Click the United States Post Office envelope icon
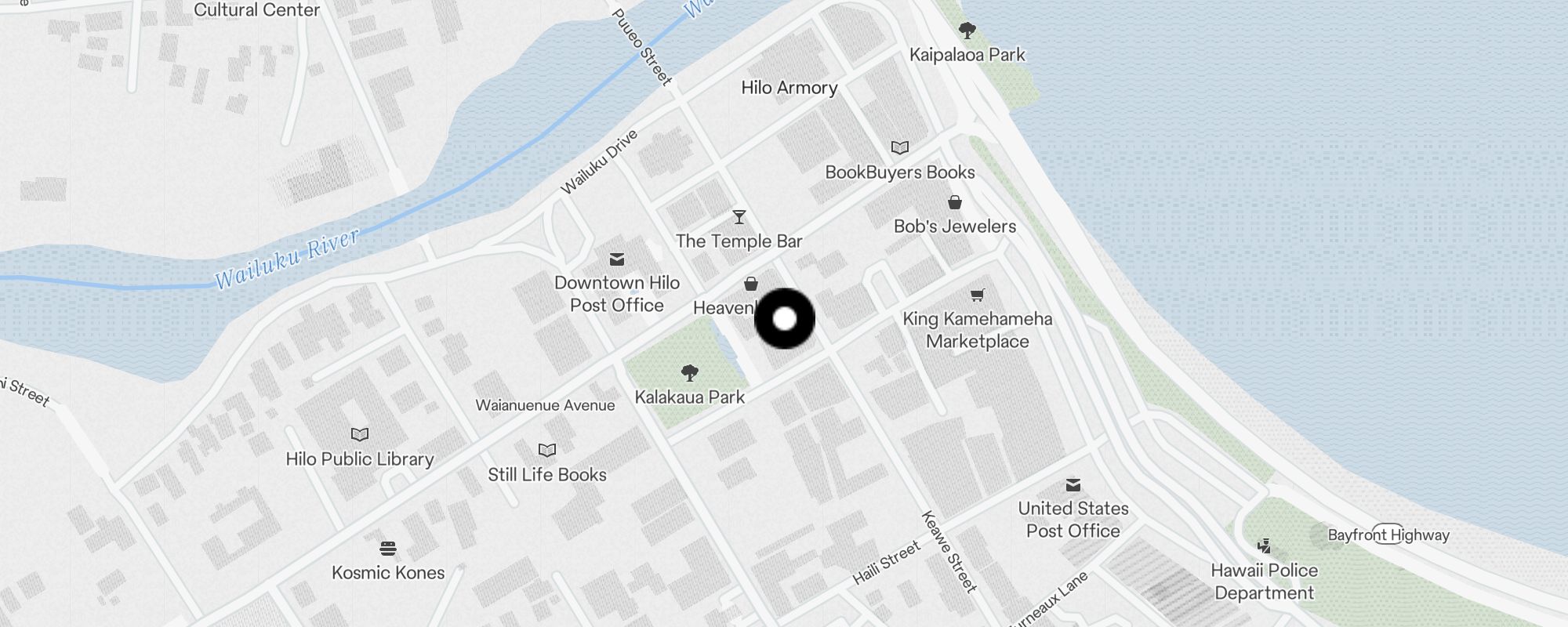1568x627 pixels. click(x=1073, y=484)
